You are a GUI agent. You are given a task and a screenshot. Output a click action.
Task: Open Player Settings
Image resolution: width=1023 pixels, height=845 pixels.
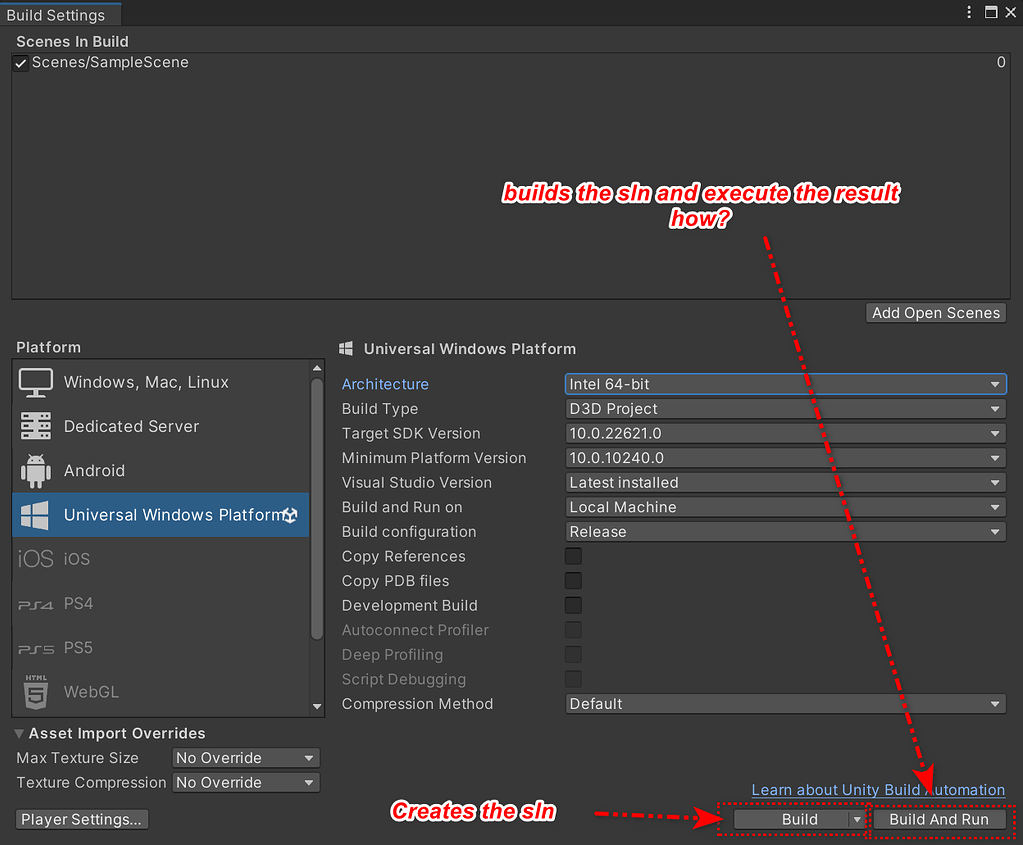81,818
